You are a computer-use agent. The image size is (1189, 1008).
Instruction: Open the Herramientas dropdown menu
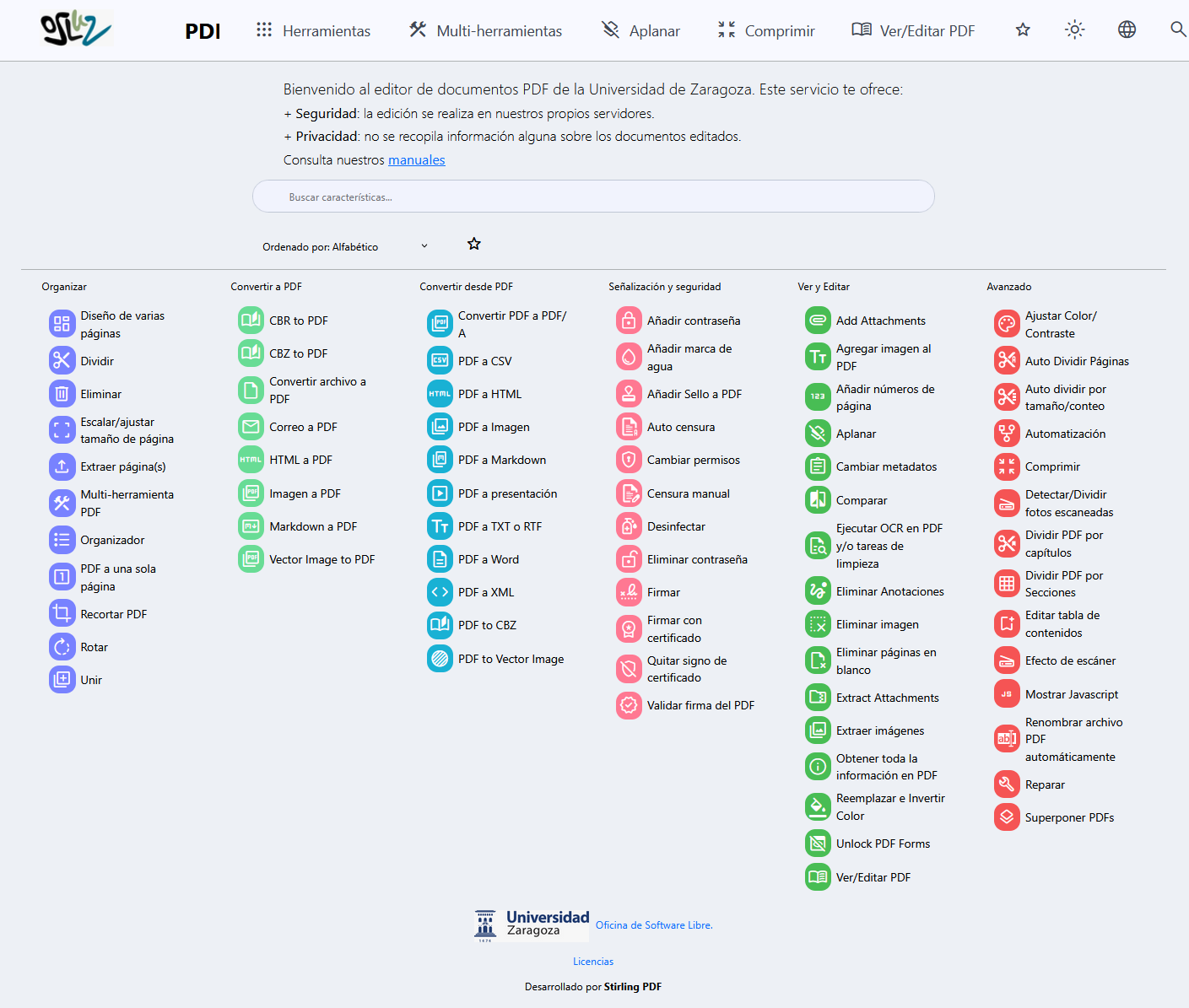pos(314,31)
